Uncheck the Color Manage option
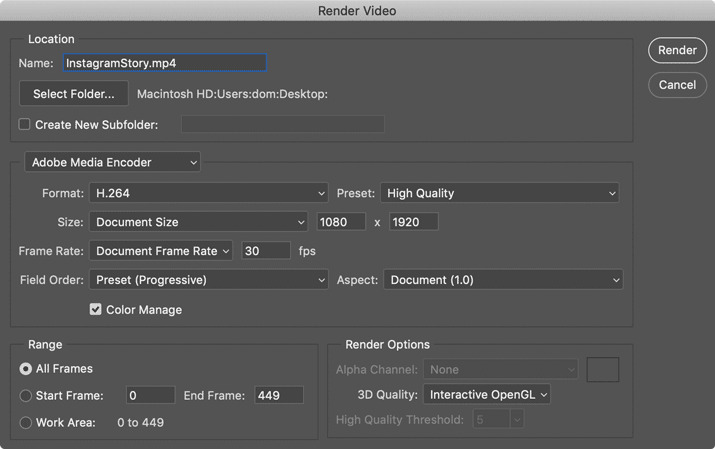 (x=95, y=310)
